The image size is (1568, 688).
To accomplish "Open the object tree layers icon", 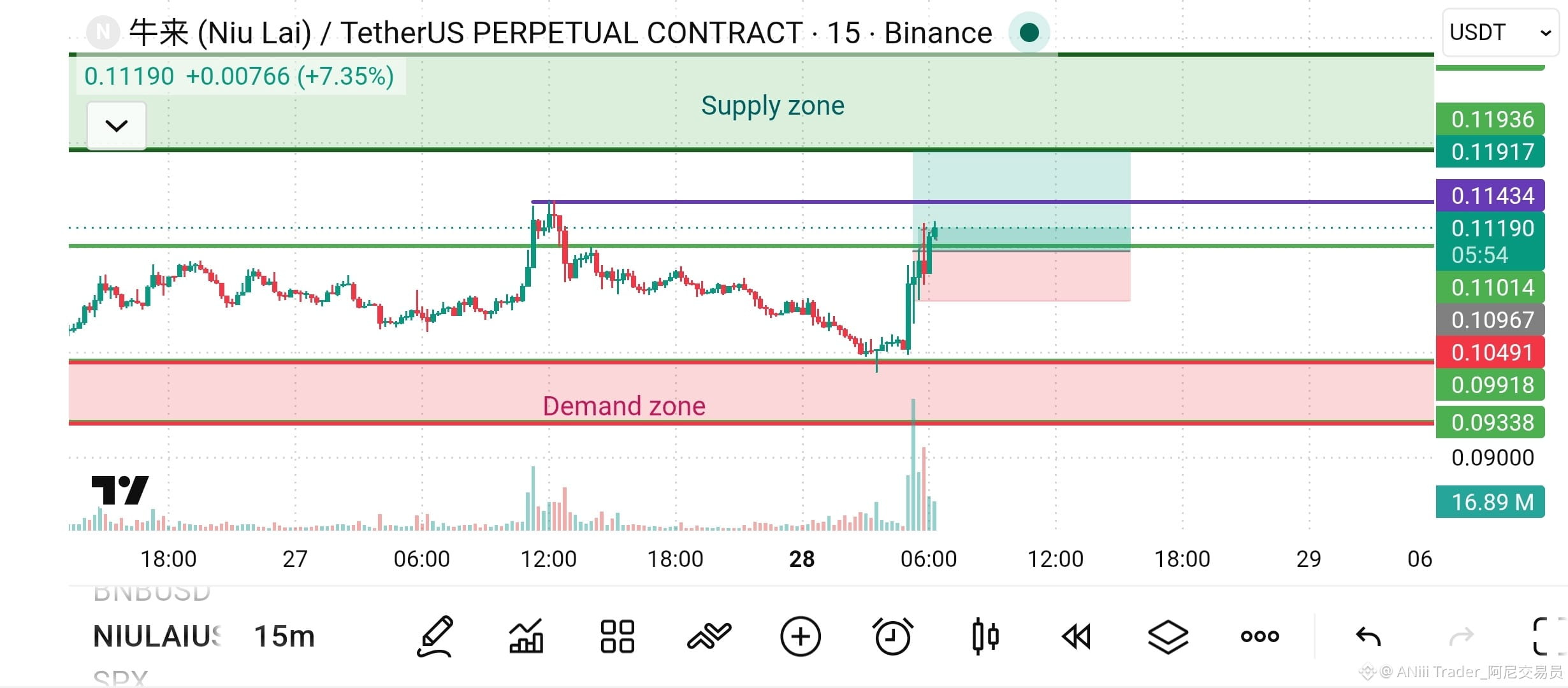I will click(x=1168, y=636).
